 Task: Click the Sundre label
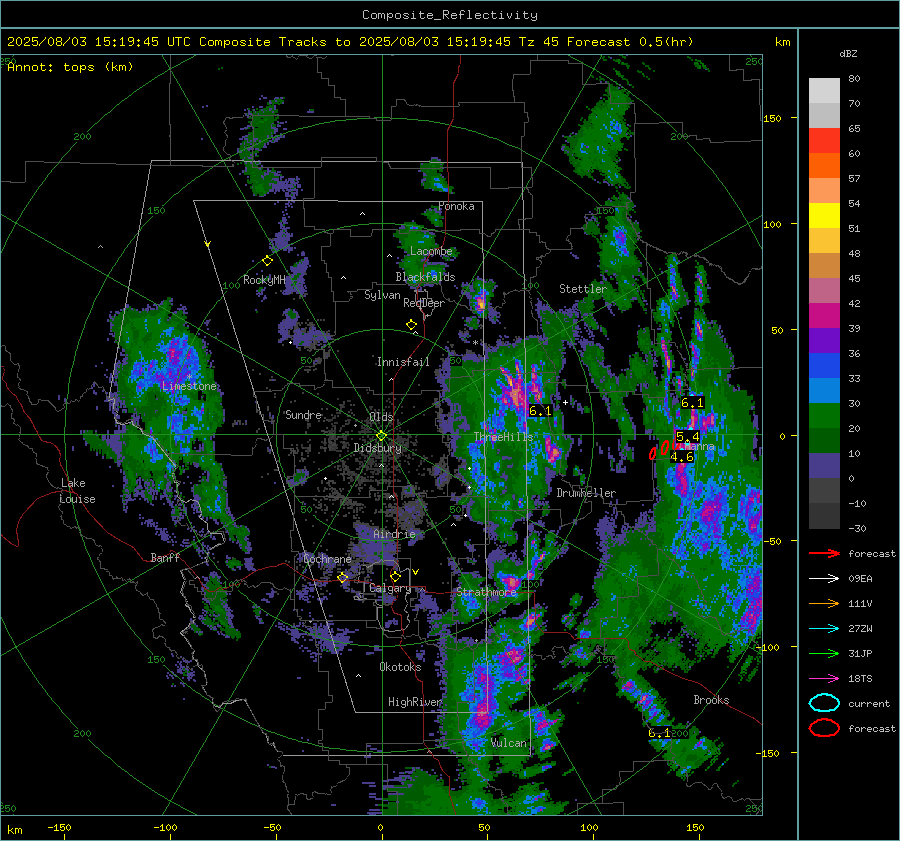(303, 414)
